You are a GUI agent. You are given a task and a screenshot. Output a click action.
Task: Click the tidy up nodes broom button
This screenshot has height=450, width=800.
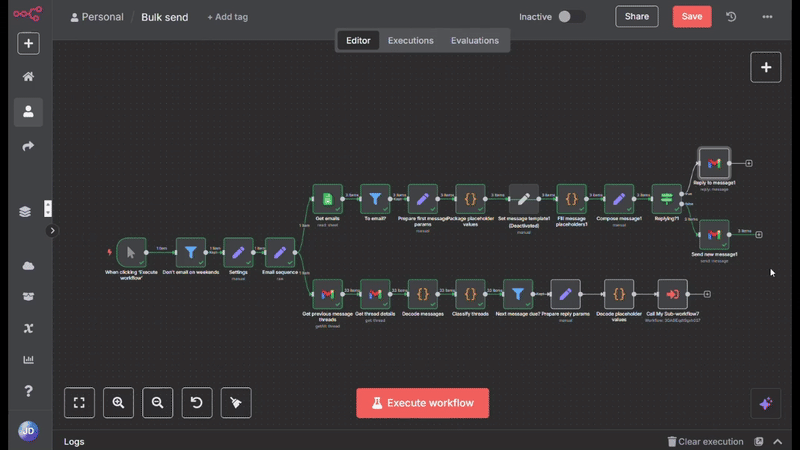[x=236, y=403]
